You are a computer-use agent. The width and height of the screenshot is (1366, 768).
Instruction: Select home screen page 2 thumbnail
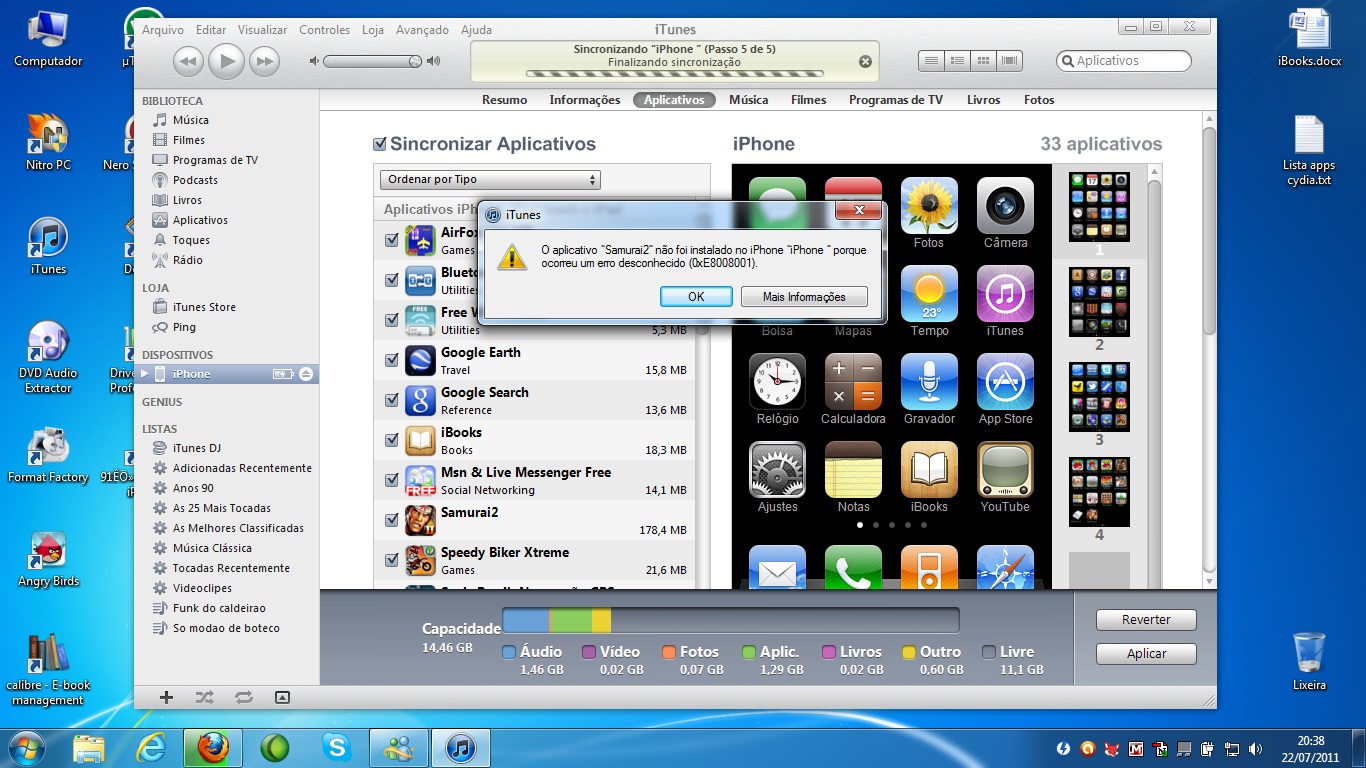click(1099, 303)
